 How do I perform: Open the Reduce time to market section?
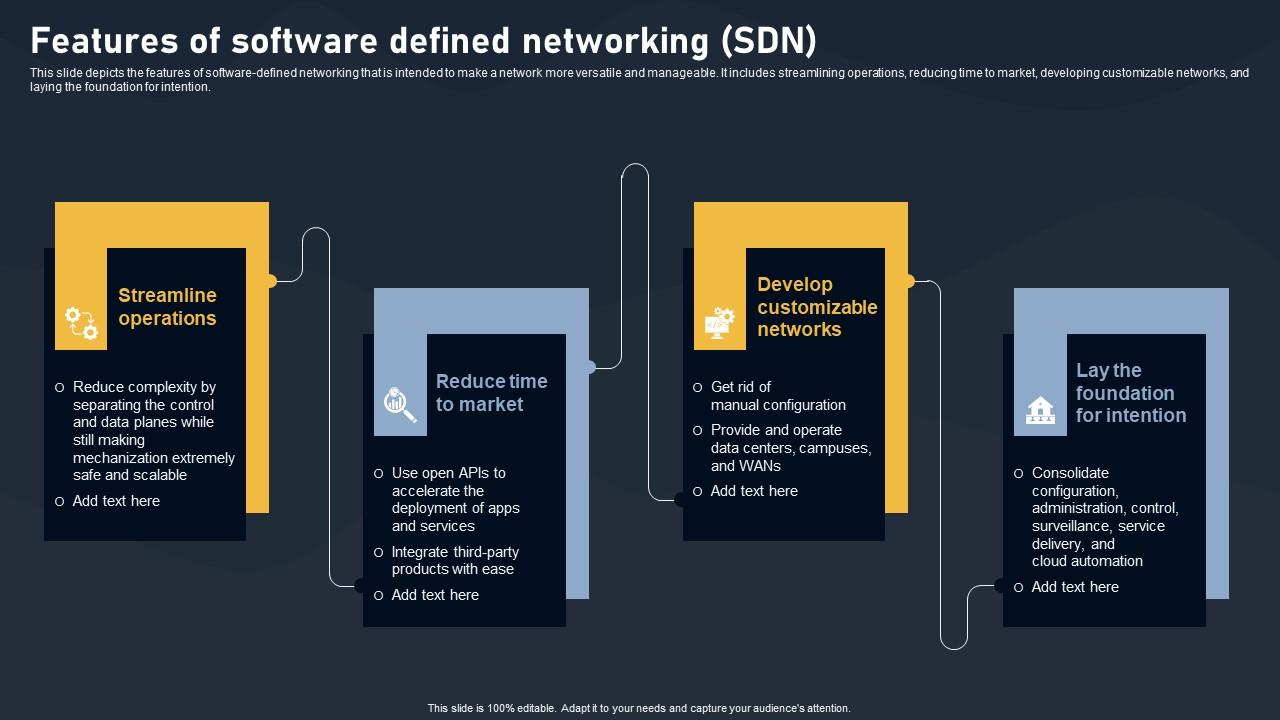(491, 393)
